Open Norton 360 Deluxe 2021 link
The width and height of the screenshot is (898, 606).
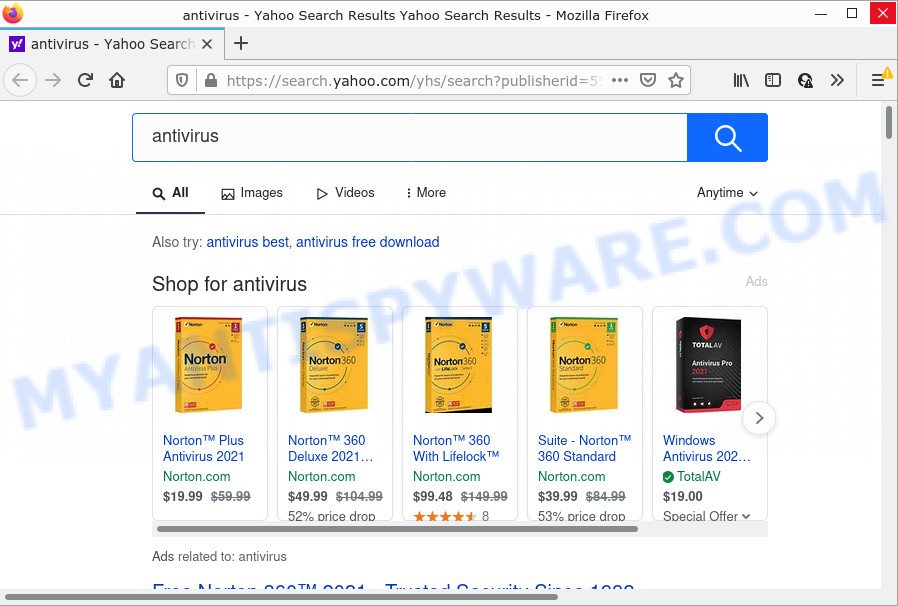point(330,448)
